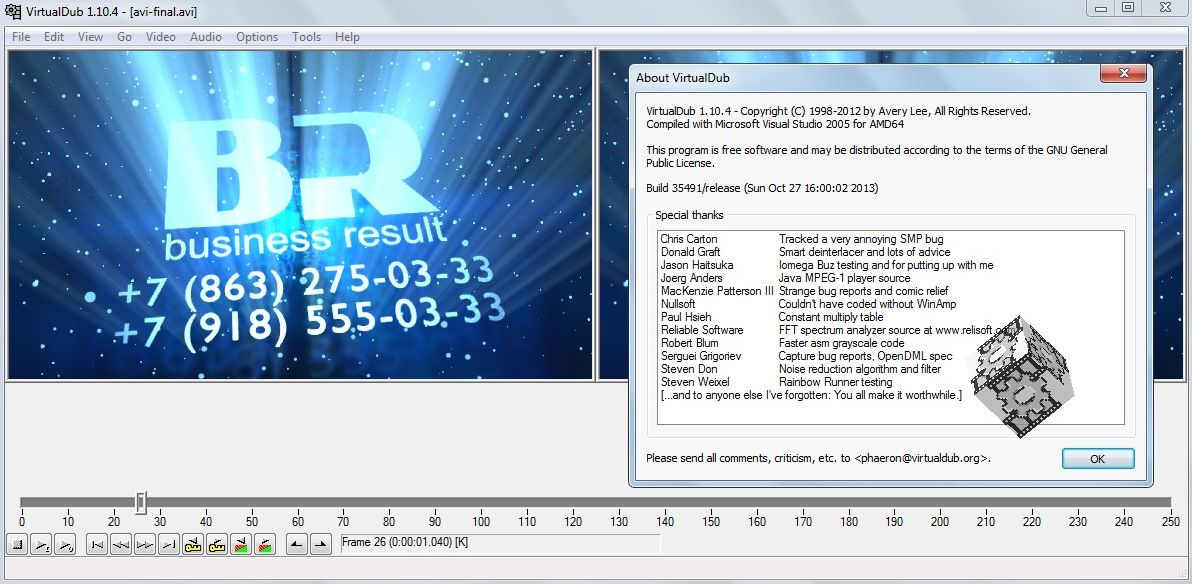Click 'Java MPEG-1 player source' text
This screenshot has height=584, width=1192.
pos(845,278)
